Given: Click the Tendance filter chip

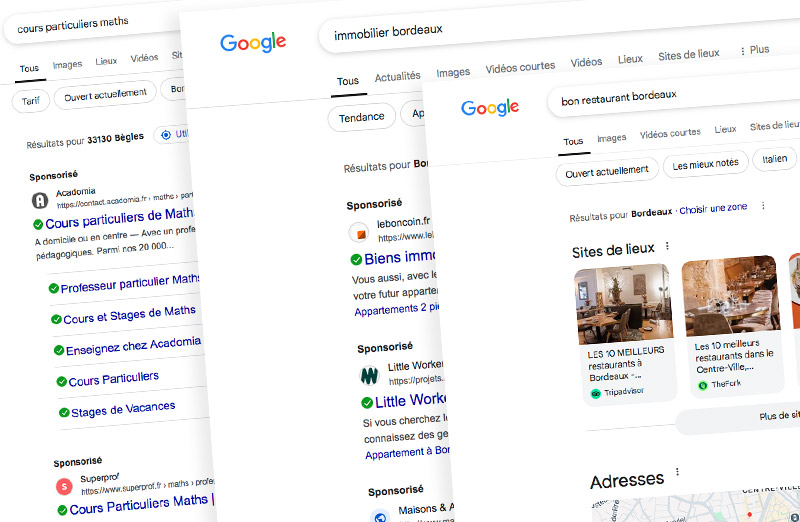Looking at the screenshot, I should click(361, 118).
